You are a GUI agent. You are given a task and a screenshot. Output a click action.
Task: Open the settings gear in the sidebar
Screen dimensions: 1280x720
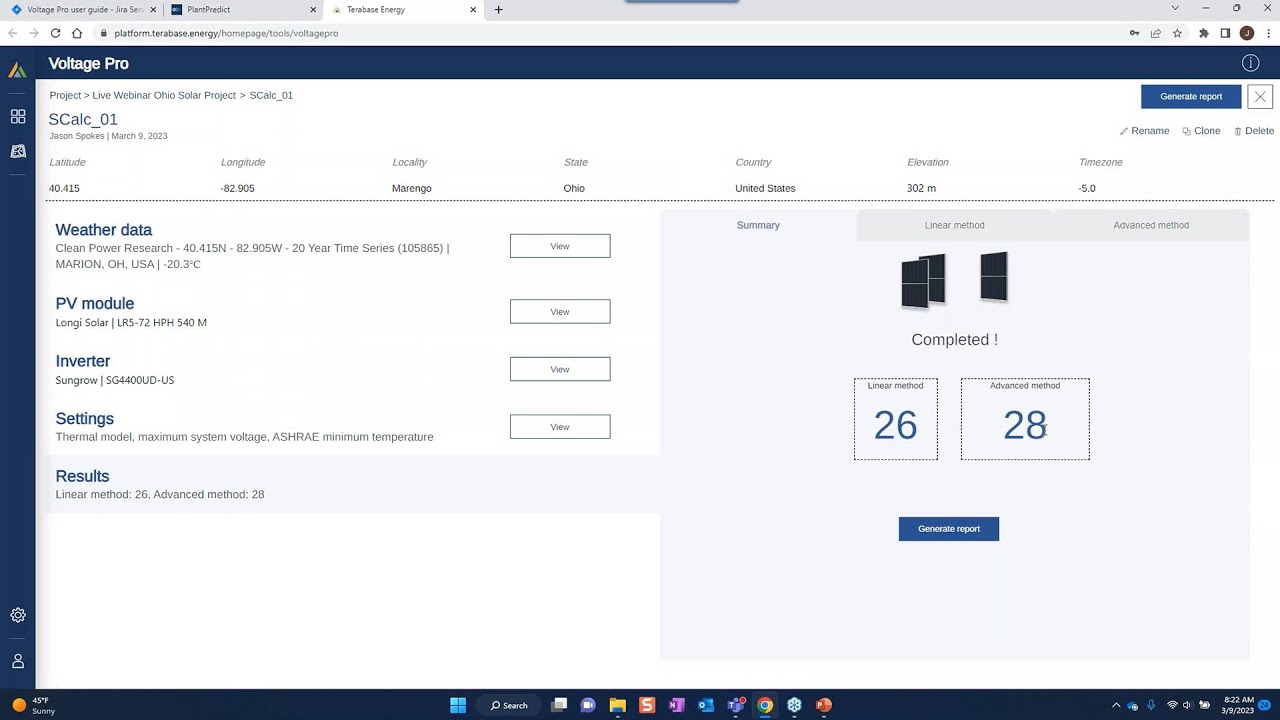tap(18, 616)
